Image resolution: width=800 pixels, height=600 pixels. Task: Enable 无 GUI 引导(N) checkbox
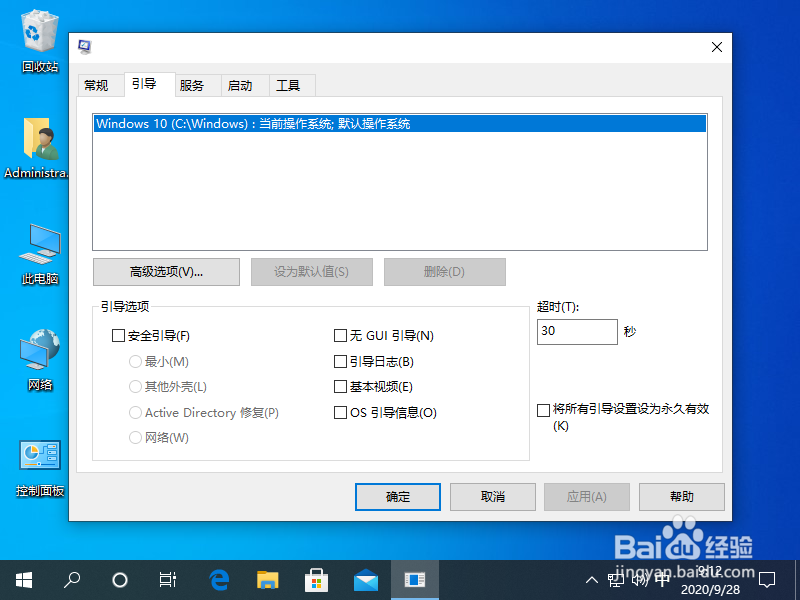pos(340,336)
